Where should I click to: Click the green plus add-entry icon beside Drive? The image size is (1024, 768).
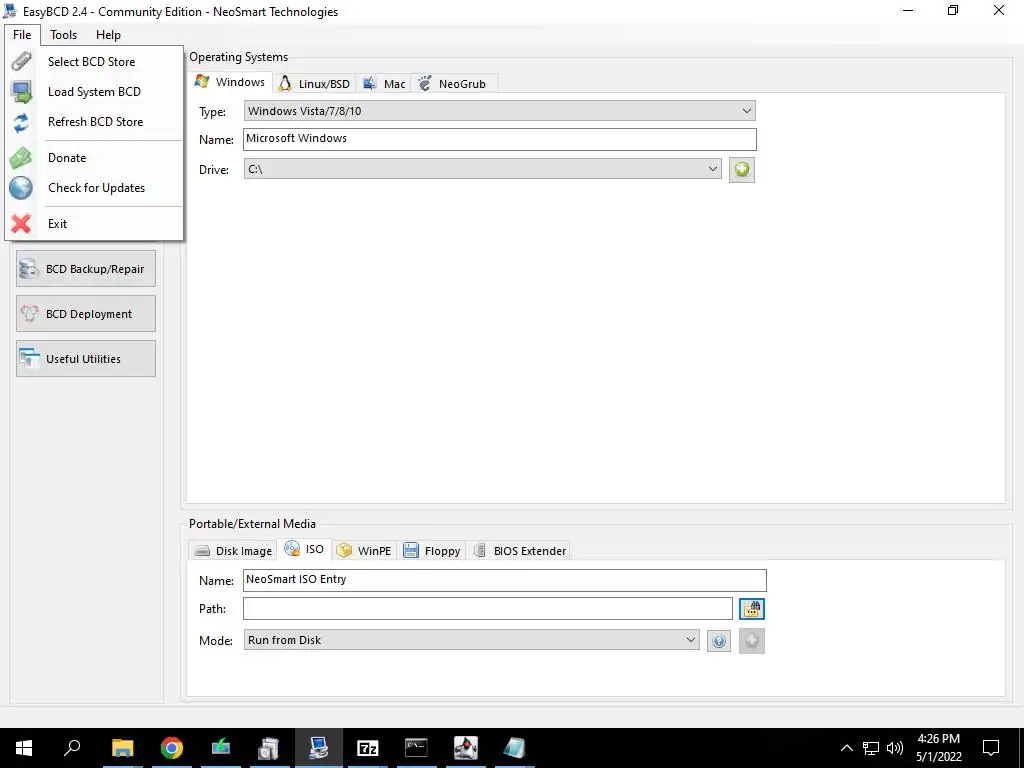pos(742,170)
